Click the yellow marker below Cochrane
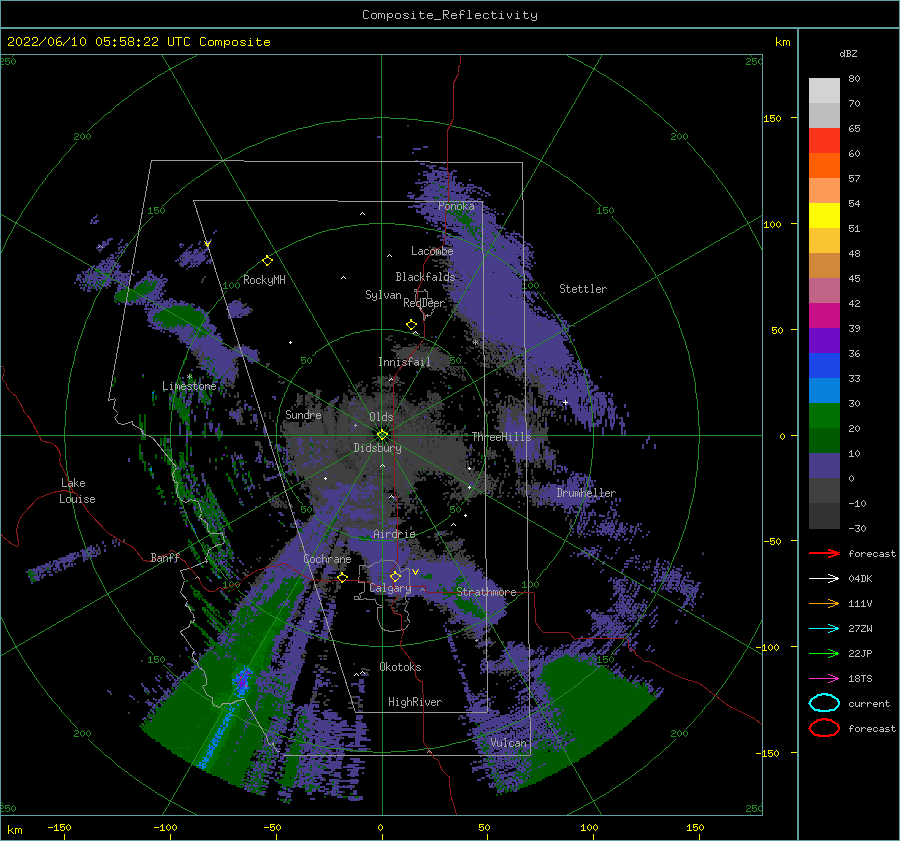The height and width of the screenshot is (841, 900). 343,578
